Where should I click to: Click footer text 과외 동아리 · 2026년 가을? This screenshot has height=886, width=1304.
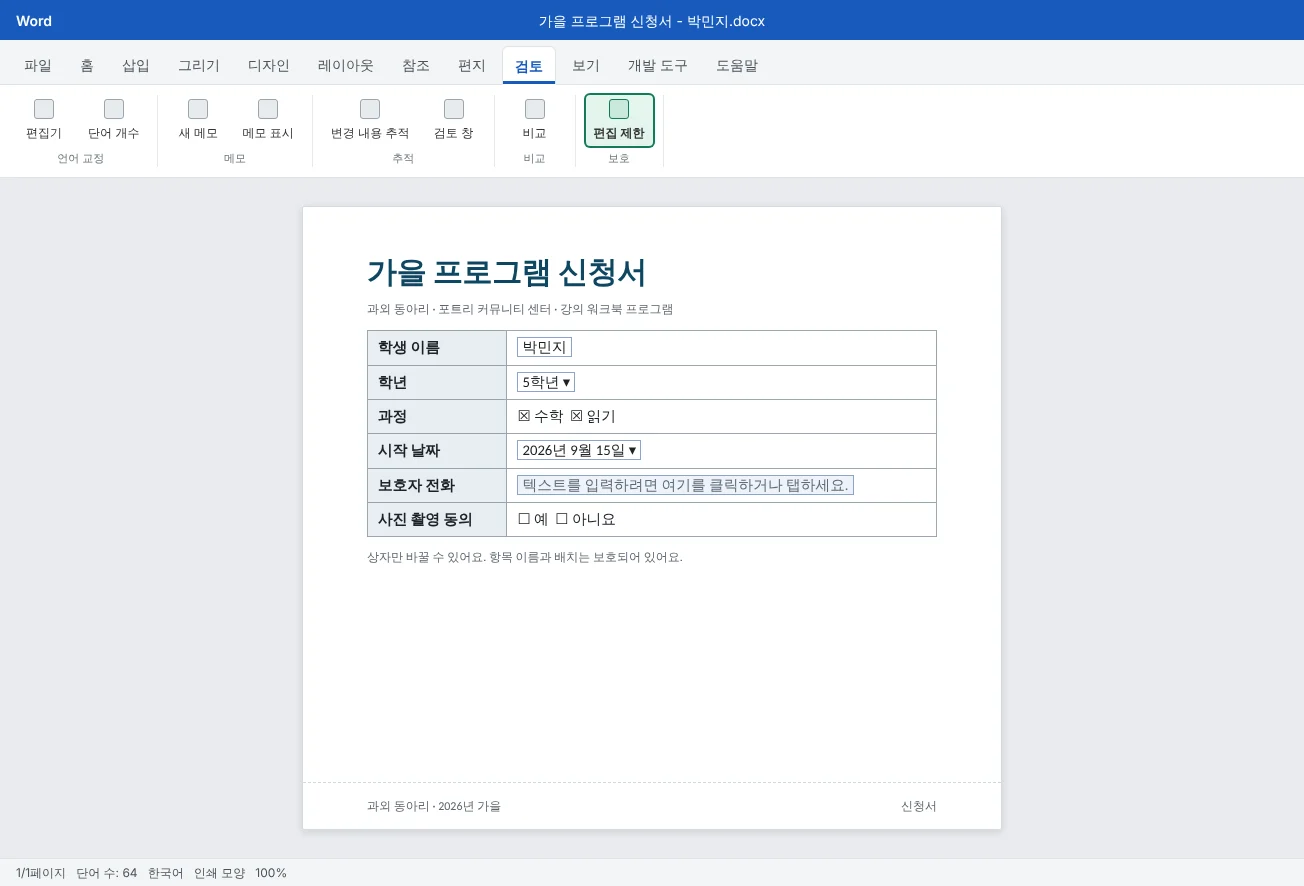pos(434,806)
